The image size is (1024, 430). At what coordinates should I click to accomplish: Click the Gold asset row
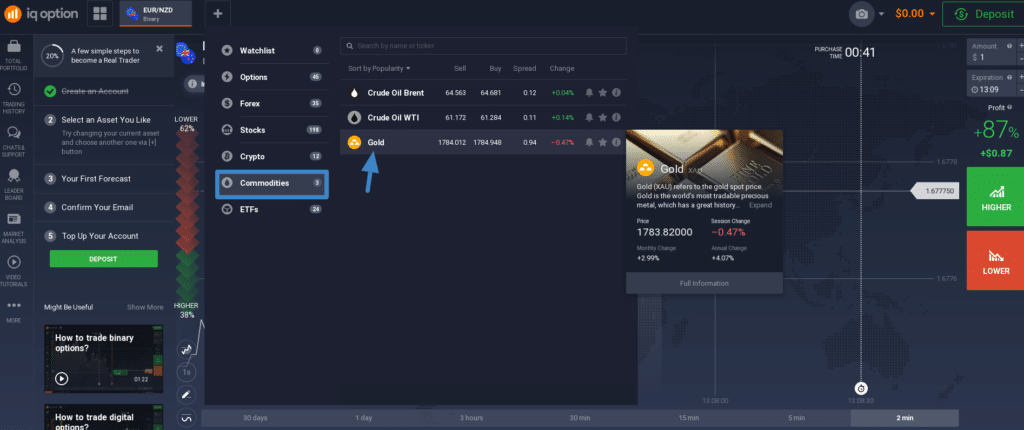click(x=483, y=142)
